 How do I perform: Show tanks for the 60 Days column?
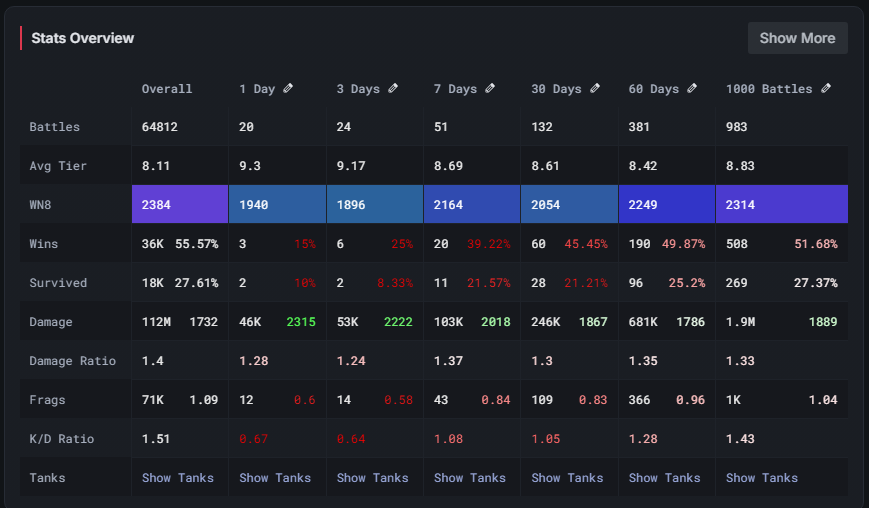665,478
